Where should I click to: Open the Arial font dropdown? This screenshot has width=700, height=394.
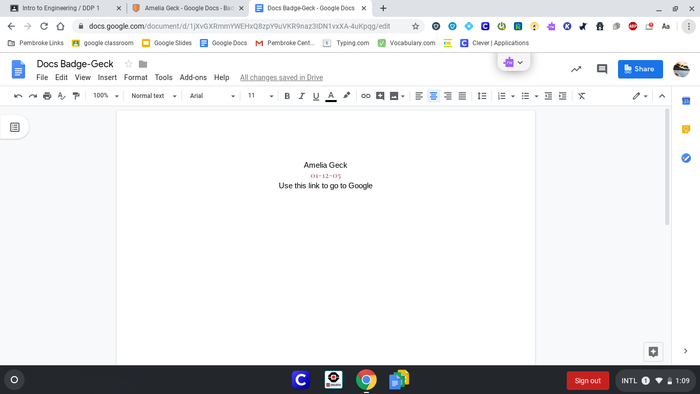point(212,96)
